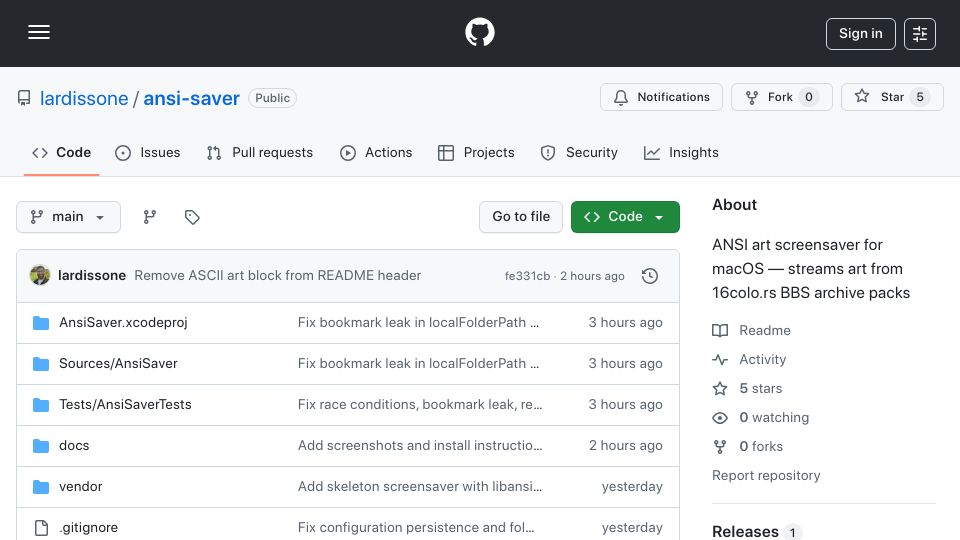Open the Sources/AnsiSaver folder
This screenshot has width=960, height=540.
[118, 364]
